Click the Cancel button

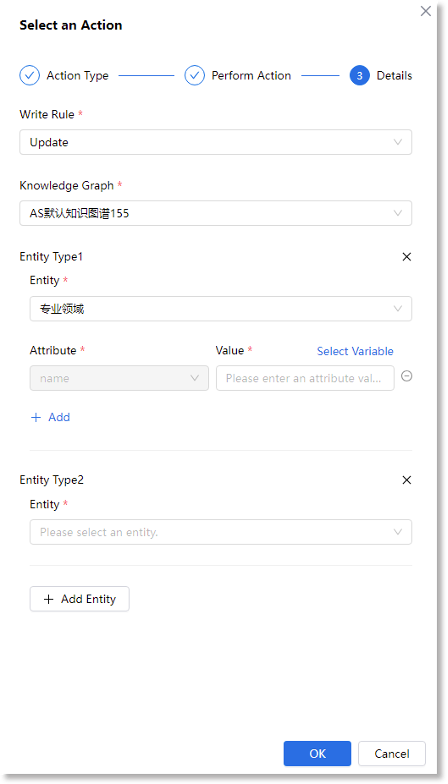tap(392, 754)
